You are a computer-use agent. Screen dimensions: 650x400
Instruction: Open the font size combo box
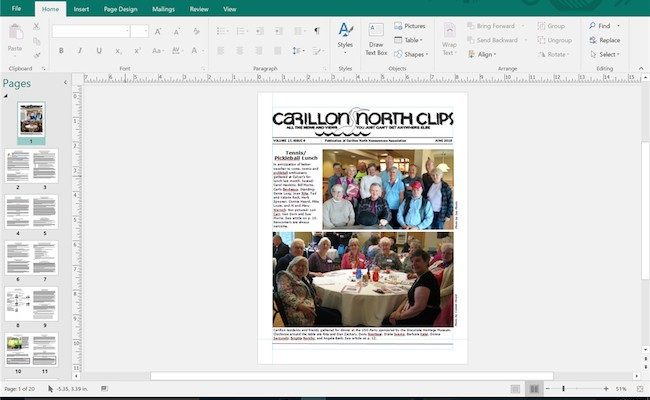tap(139, 31)
